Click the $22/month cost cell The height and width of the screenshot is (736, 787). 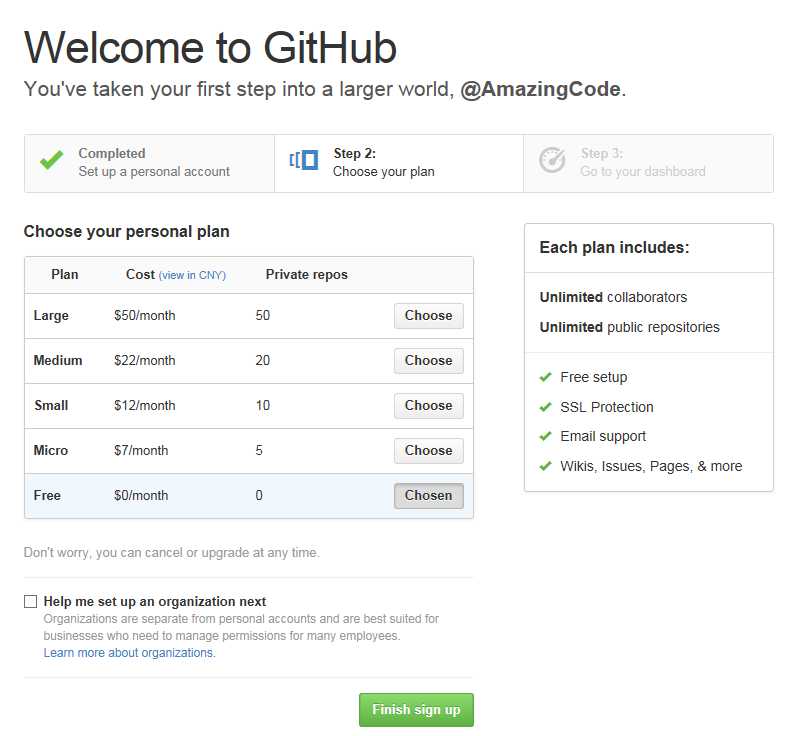pos(145,360)
